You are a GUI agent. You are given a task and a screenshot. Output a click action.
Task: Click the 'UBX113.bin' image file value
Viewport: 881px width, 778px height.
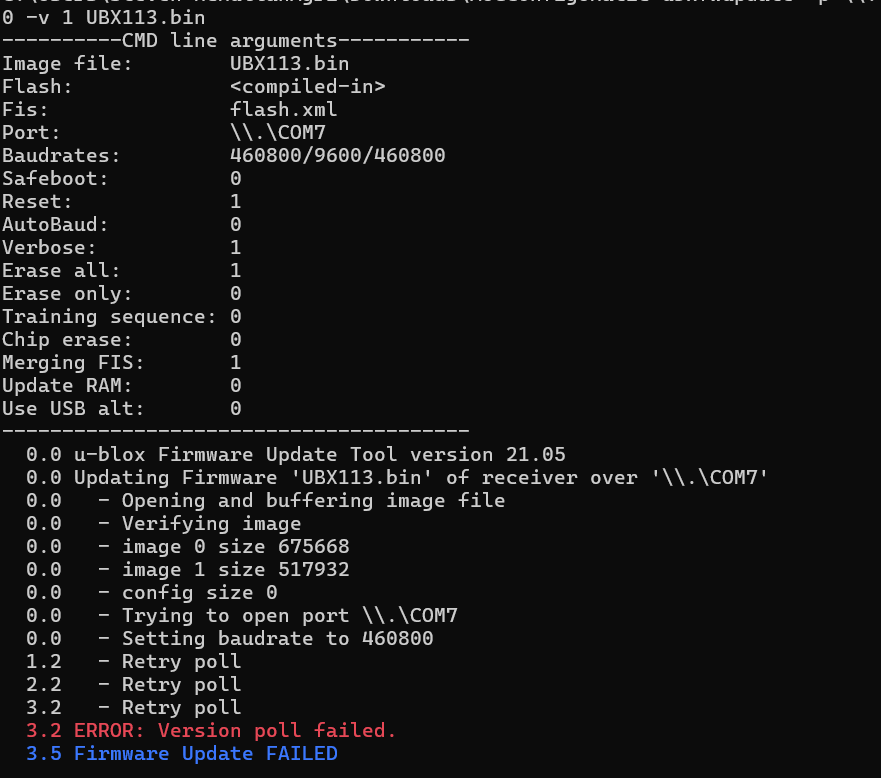(289, 63)
